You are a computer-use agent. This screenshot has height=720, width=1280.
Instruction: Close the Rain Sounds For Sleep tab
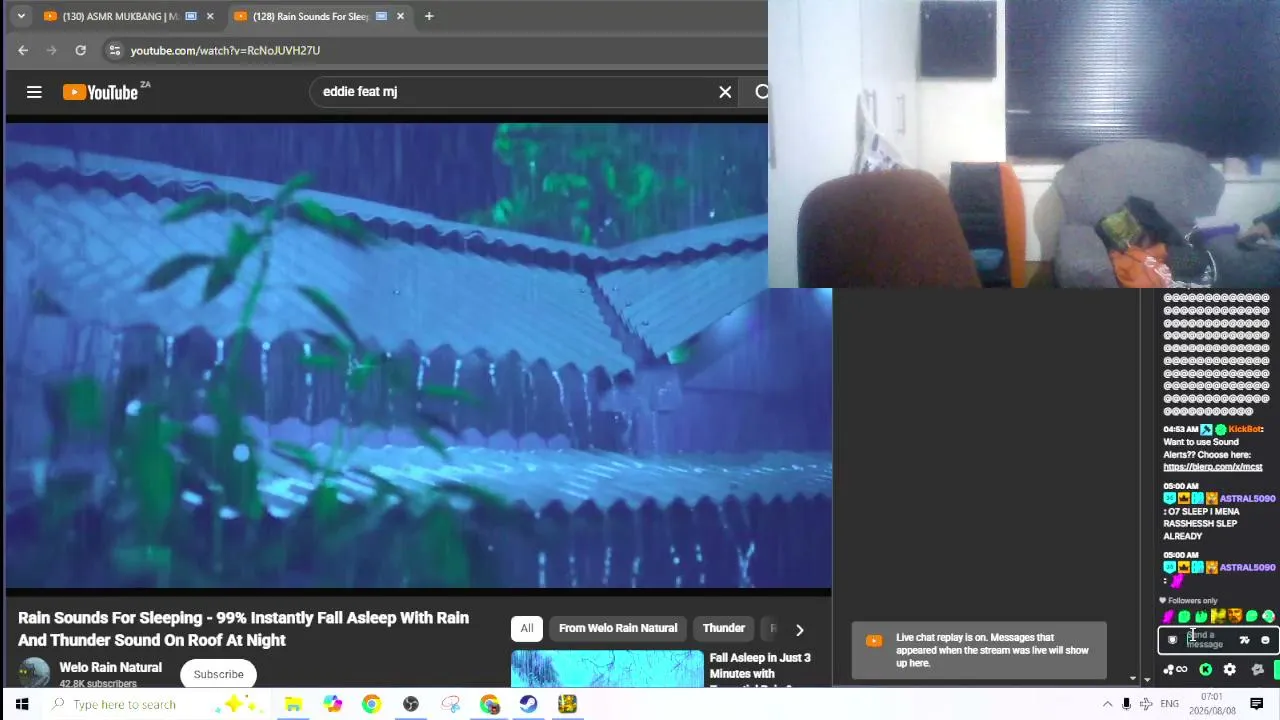click(401, 16)
